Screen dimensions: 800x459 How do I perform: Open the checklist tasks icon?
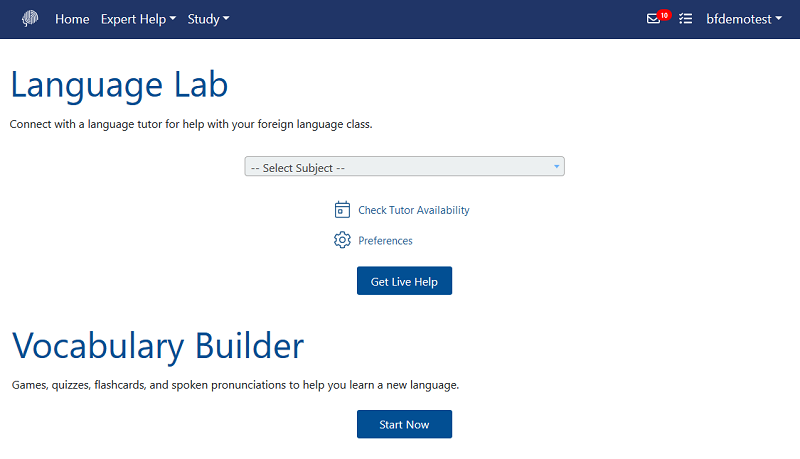pyautogui.click(x=685, y=19)
